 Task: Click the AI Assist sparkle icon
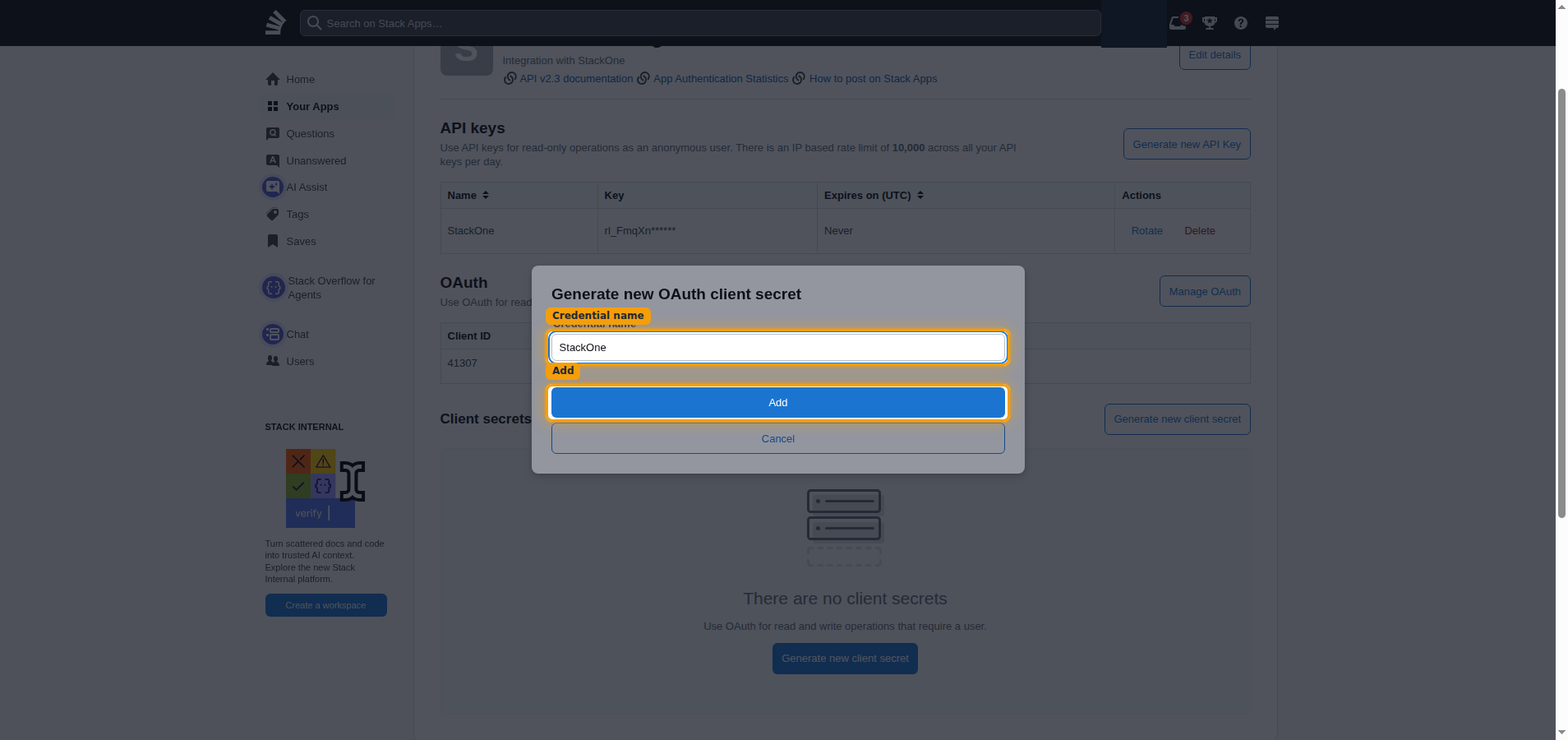273,187
